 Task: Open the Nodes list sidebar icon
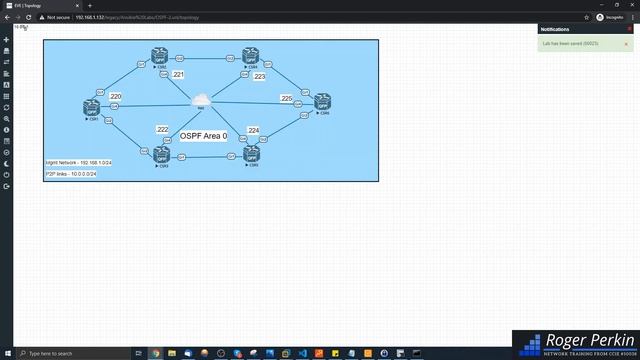point(6,51)
